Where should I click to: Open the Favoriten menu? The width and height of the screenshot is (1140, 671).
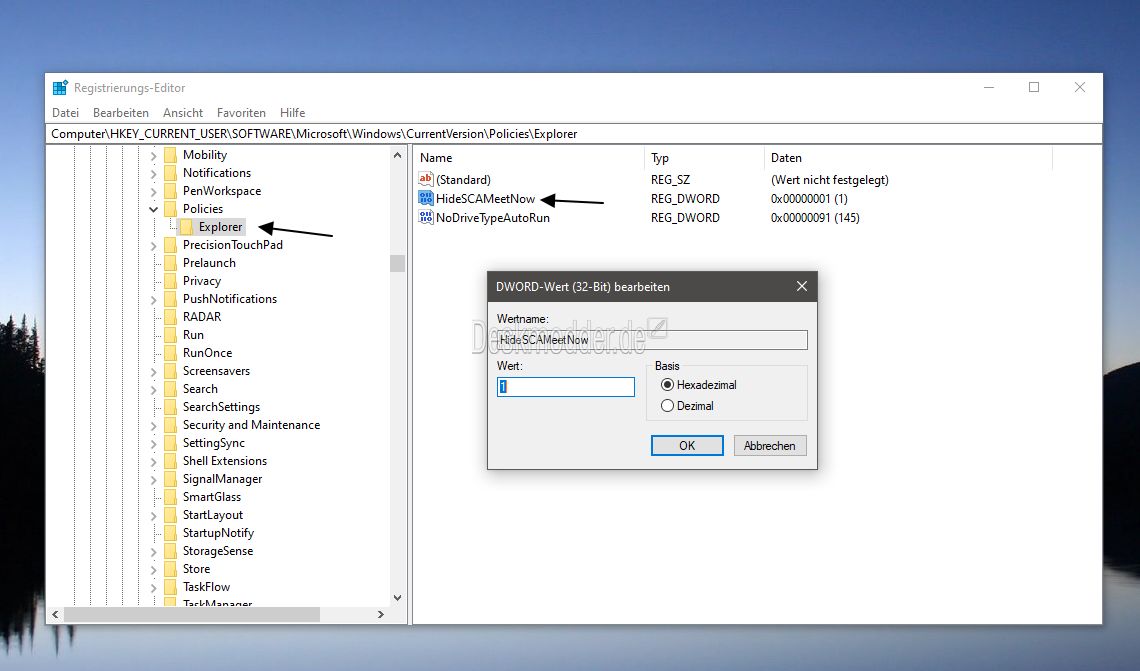(241, 113)
